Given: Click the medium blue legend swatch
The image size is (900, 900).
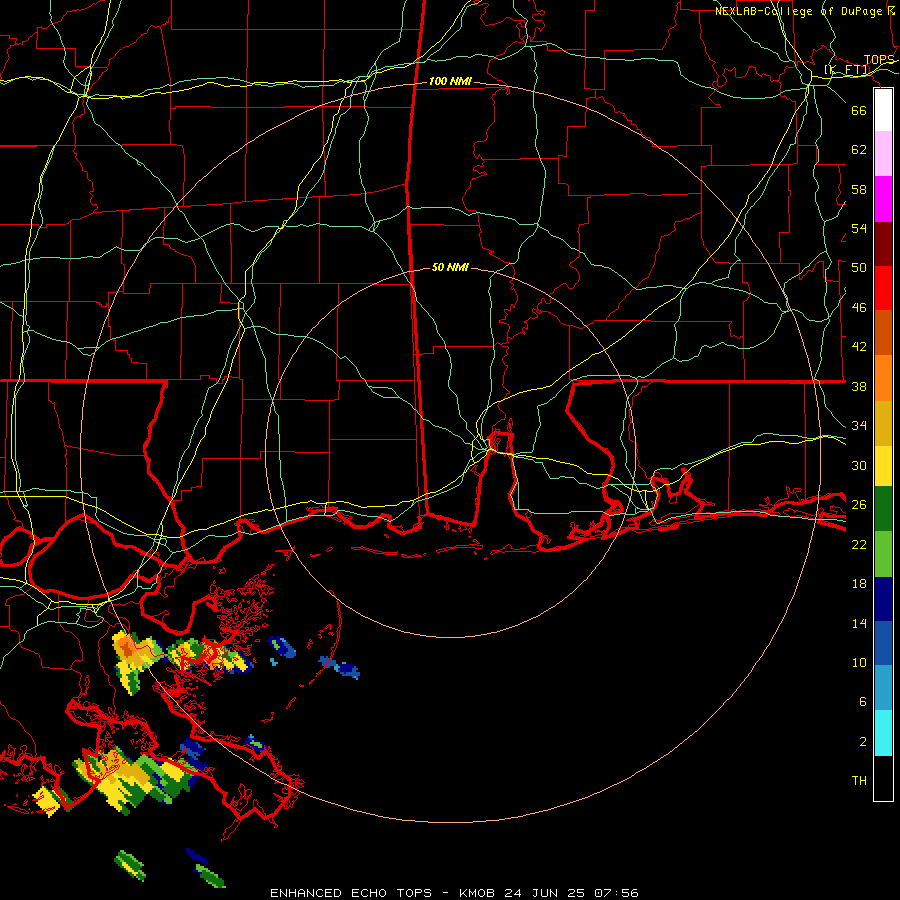Looking at the screenshot, I should [883, 643].
